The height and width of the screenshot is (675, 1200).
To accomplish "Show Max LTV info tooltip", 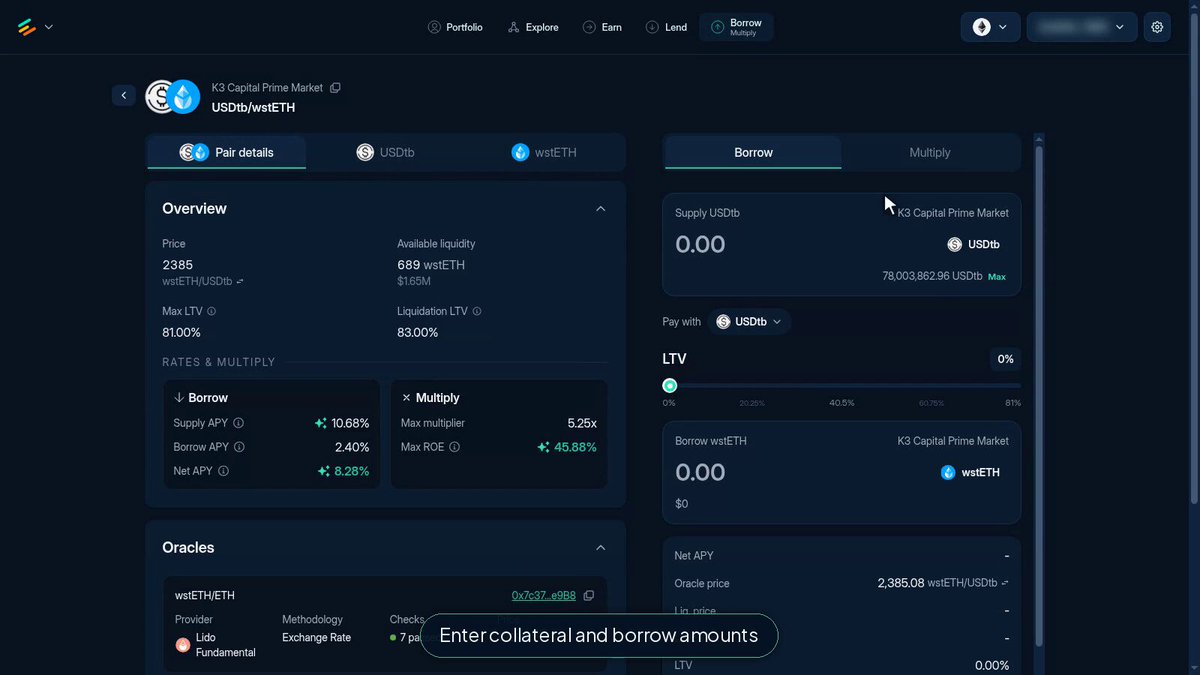I will [211, 311].
